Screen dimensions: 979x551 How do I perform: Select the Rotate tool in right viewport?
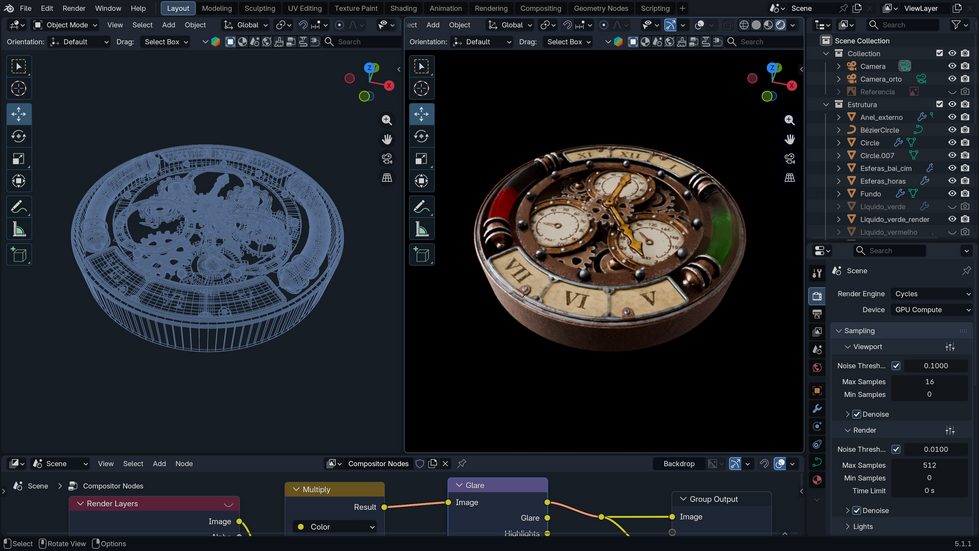coord(421,136)
